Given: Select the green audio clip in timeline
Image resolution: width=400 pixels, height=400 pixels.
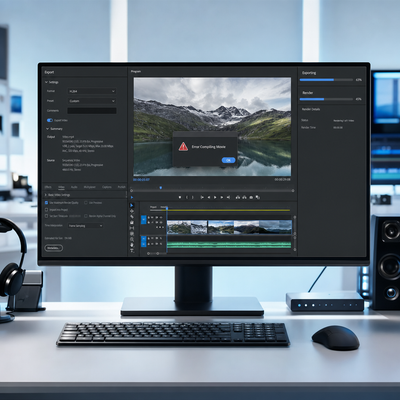Looking at the screenshot, I should click(x=229, y=245).
